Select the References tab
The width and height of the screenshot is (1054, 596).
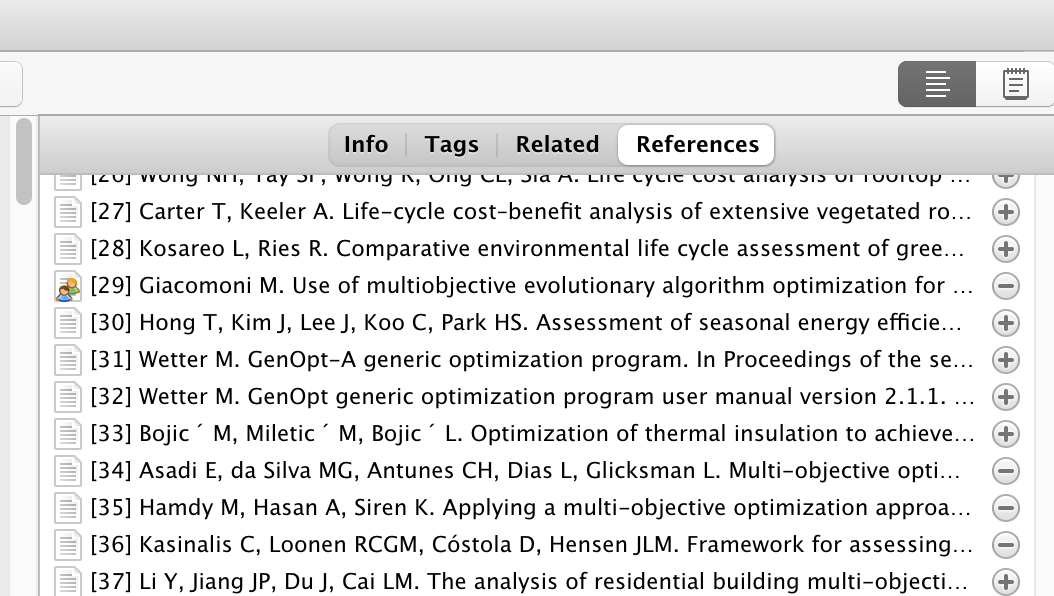[698, 144]
